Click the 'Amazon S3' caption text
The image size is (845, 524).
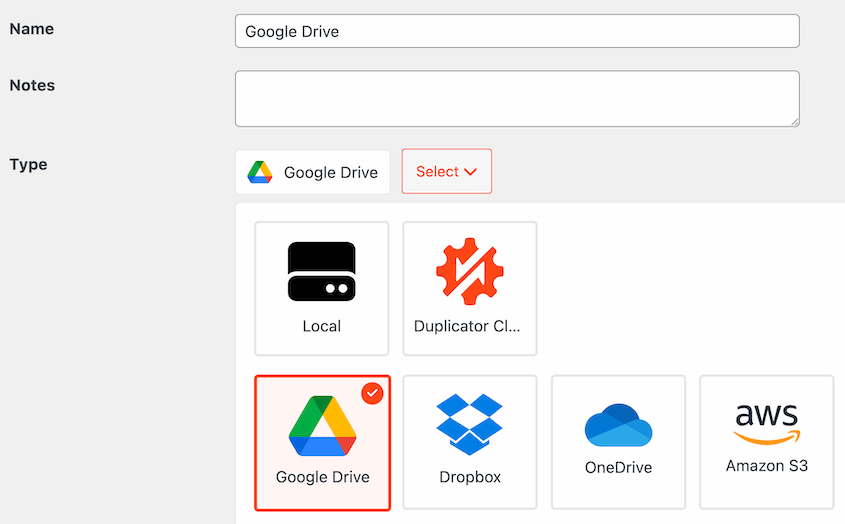[767, 466]
